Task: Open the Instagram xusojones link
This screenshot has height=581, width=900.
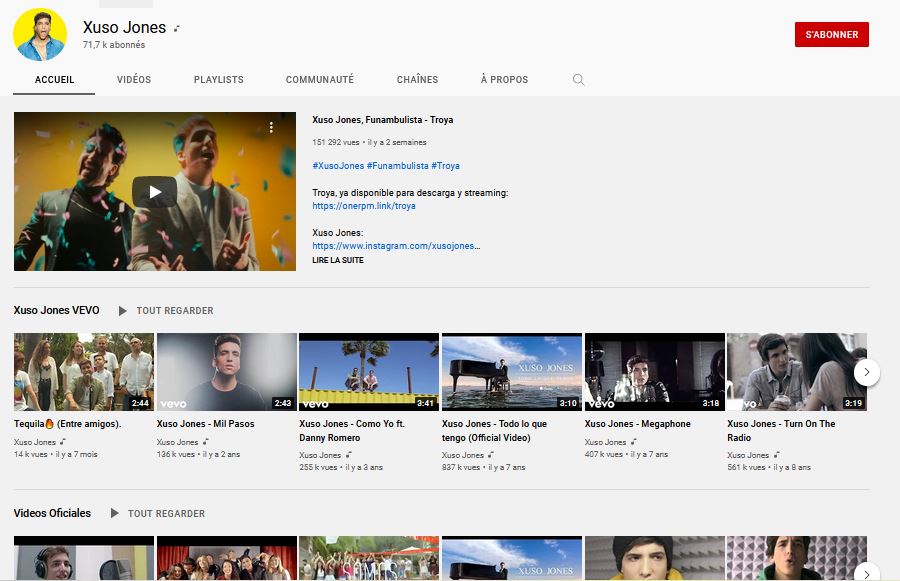Action: (396, 246)
